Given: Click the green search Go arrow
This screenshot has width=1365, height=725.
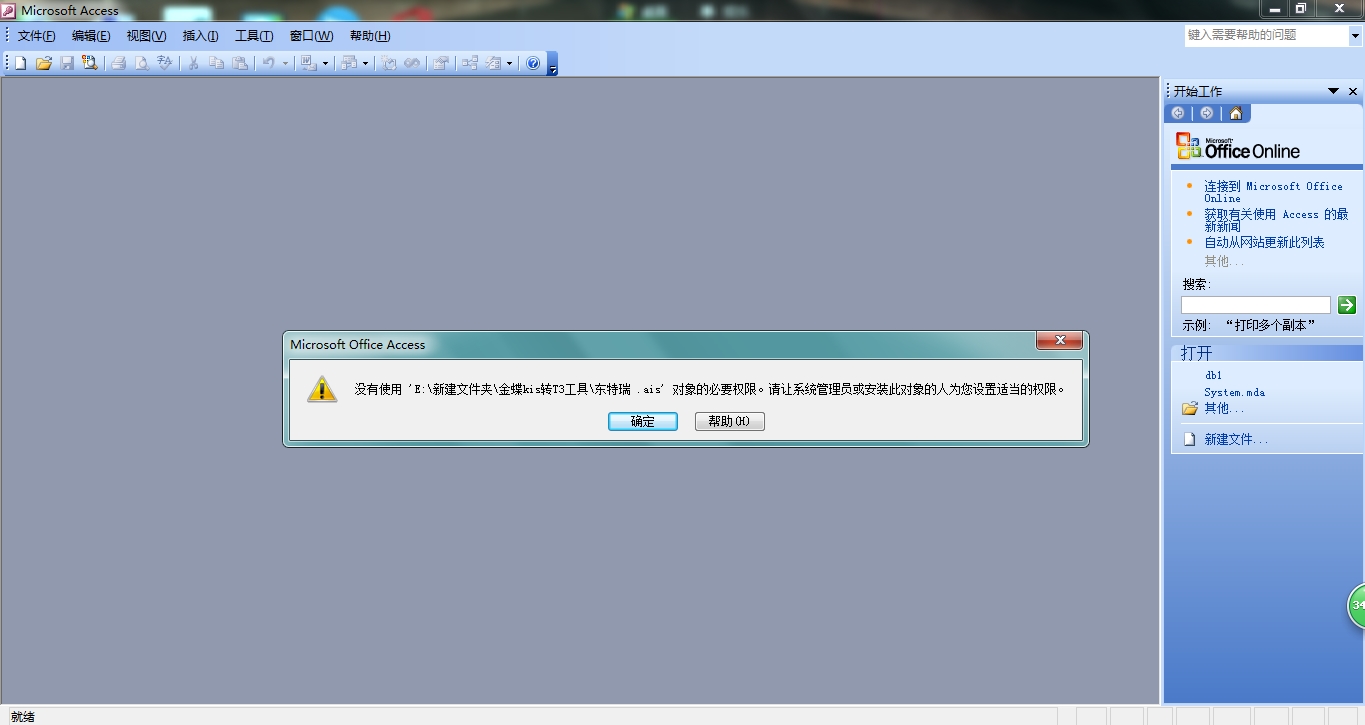Looking at the screenshot, I should pyautogui.click(x=1347, y=305).
